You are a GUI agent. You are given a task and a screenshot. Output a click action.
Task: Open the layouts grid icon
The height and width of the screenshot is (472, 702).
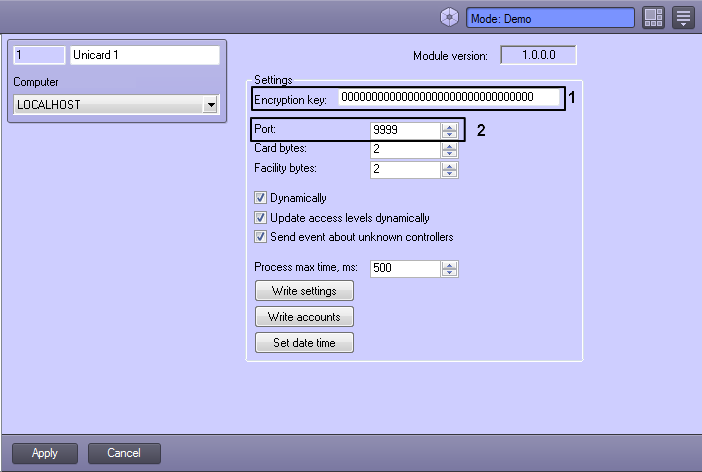[653, 18]
